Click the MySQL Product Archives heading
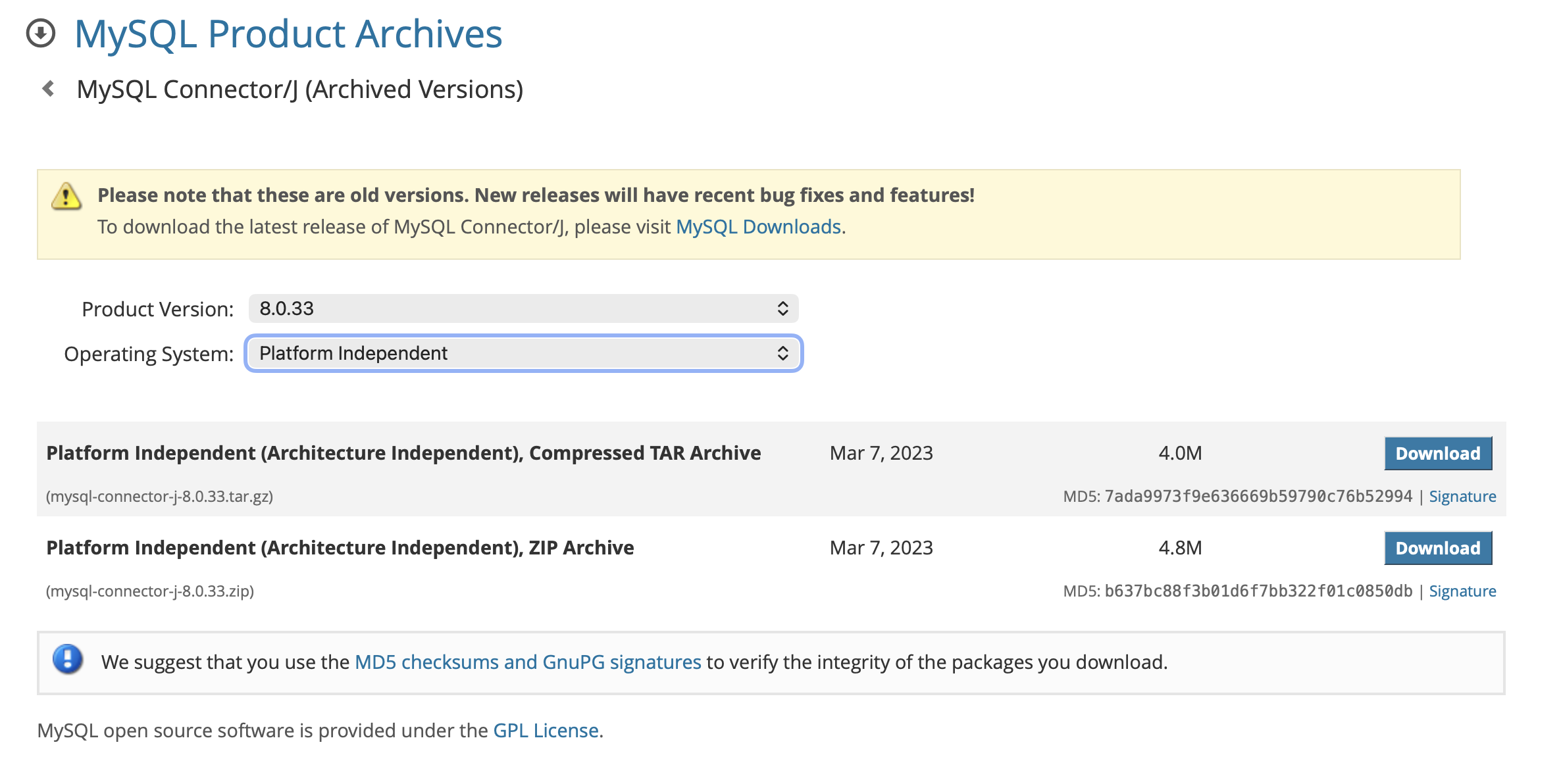Image resolution: width=1561 pixels, height=784 pixels. coord(288,34)
